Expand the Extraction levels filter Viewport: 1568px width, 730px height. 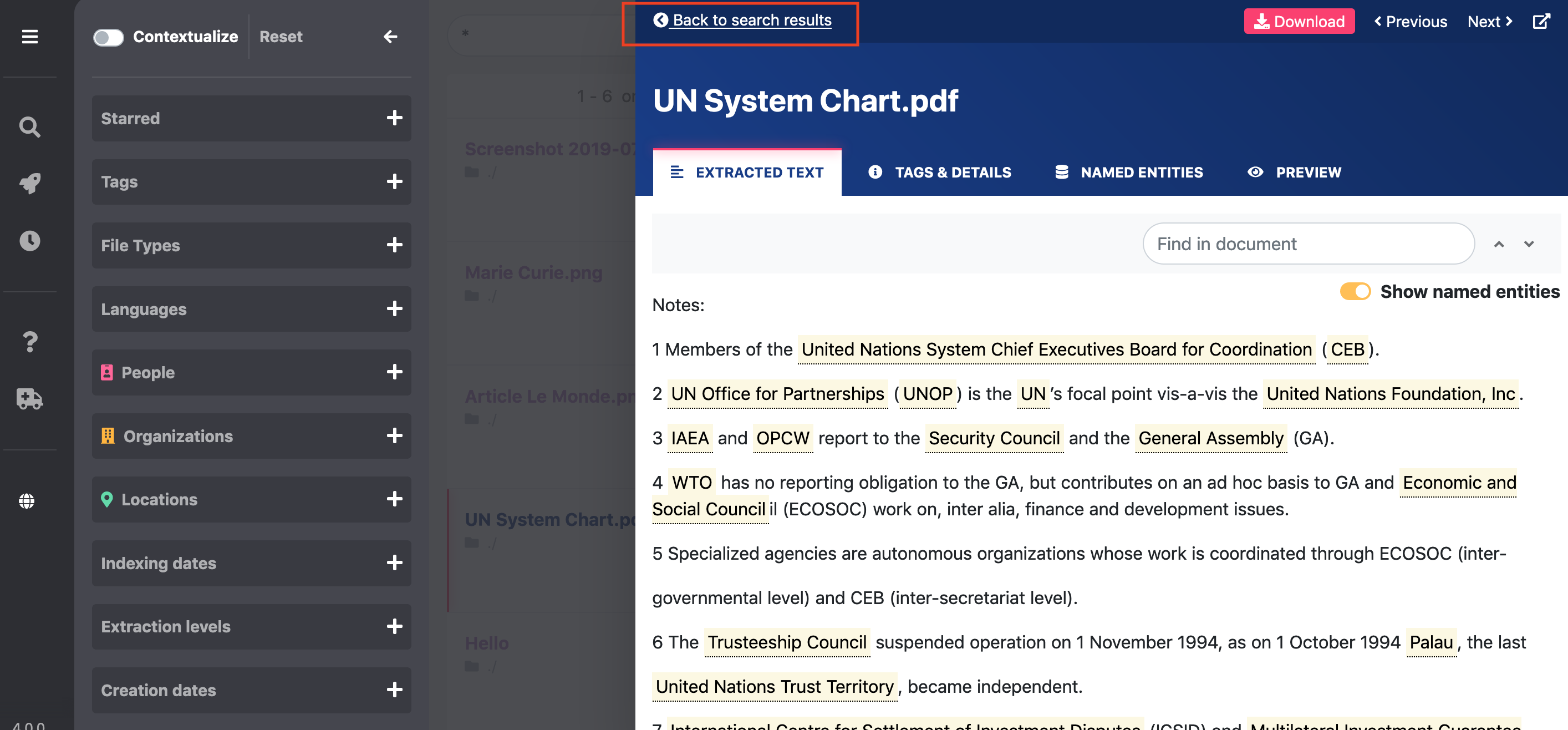point(251,626)
